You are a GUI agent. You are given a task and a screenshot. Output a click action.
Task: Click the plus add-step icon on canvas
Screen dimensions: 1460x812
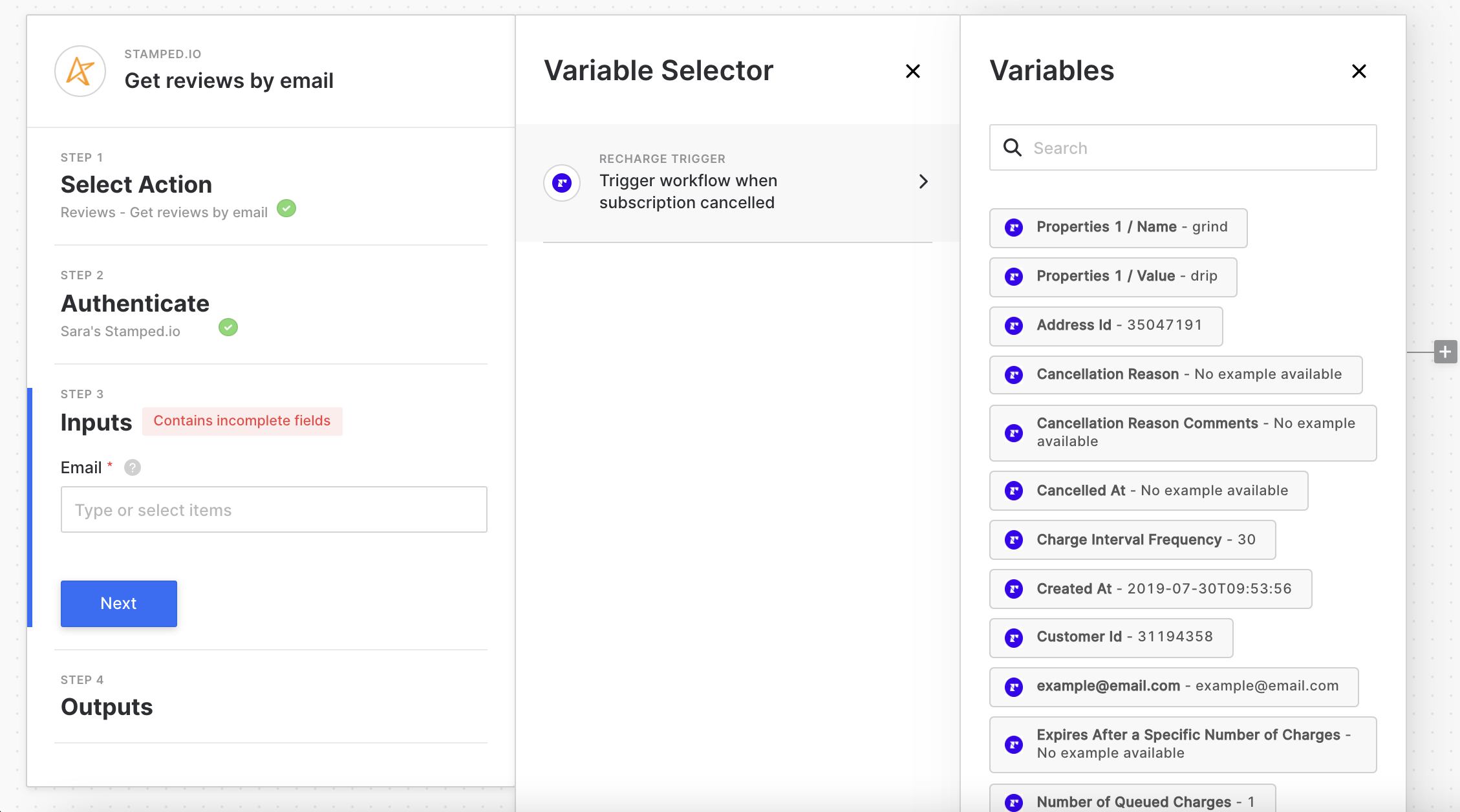click(1445, 352)
